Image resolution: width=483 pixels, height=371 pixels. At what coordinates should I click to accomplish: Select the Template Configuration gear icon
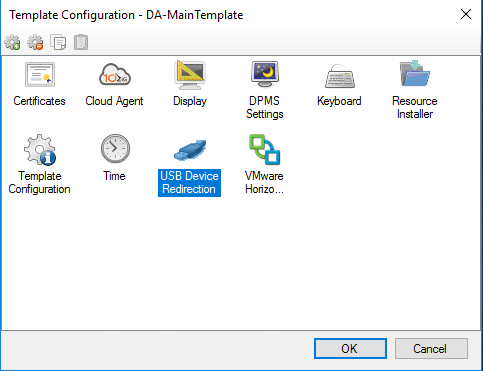[x=40, y=150]
